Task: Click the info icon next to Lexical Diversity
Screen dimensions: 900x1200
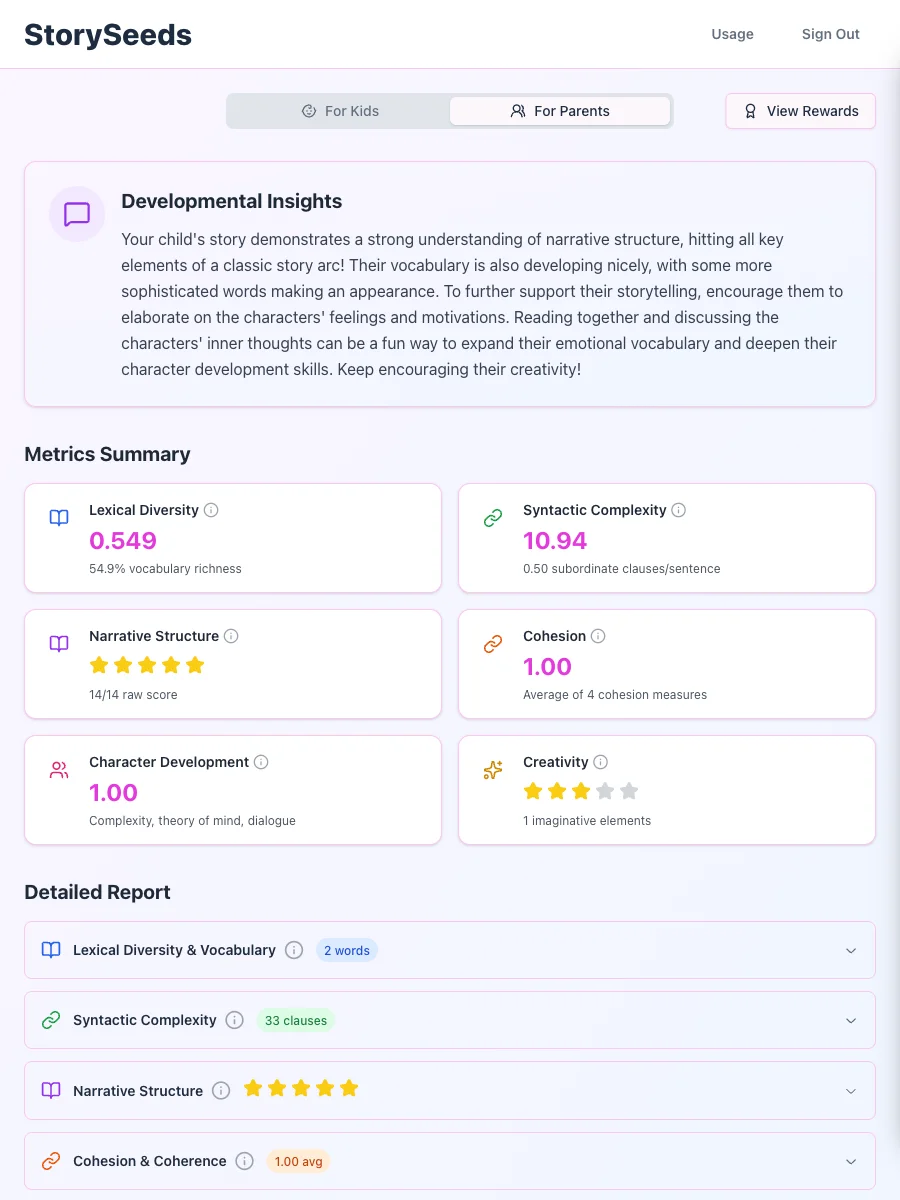Action: pyautogui.click(x=211, y=510)
